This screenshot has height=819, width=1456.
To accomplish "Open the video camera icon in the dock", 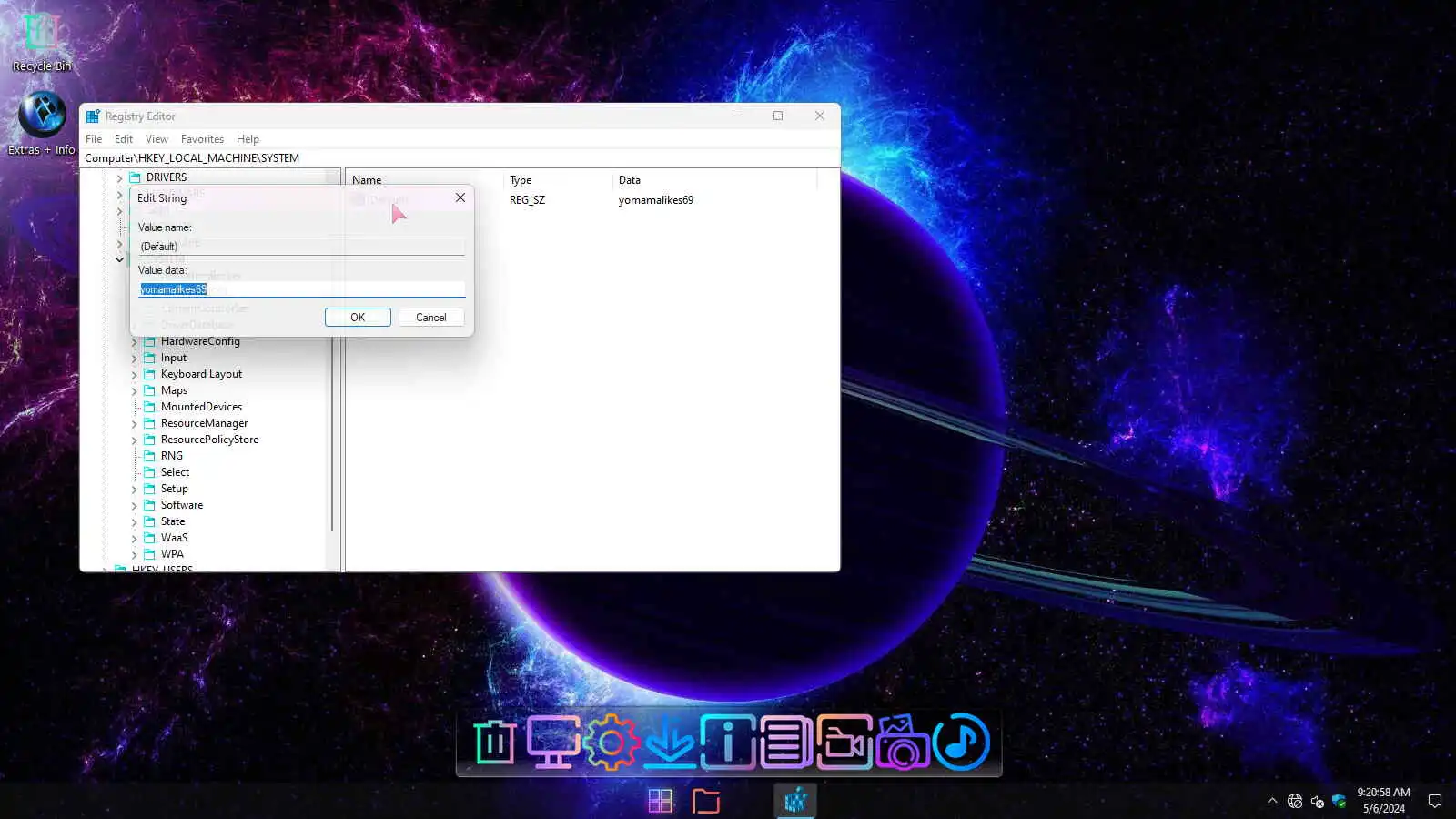I will [844, 743].
